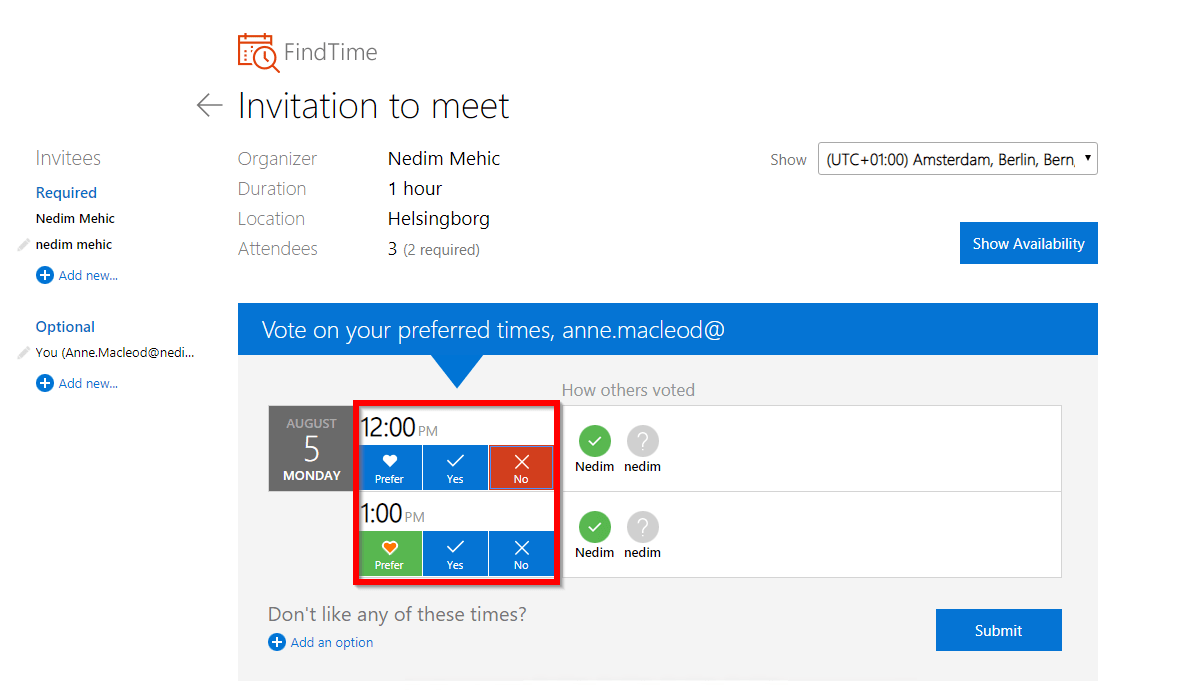
Task: Click nedim's gray question mark for 1:00
Action: pos(642,527)
